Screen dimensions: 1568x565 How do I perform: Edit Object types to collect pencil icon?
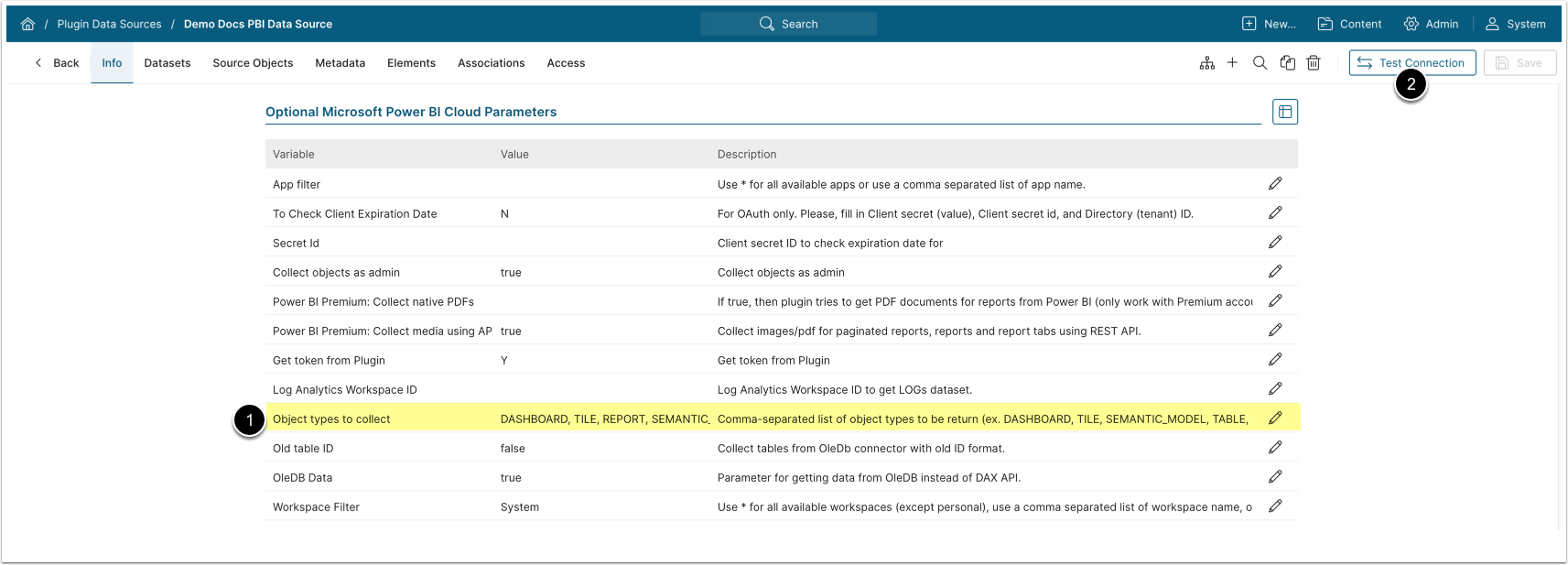tap(1275, 418)
